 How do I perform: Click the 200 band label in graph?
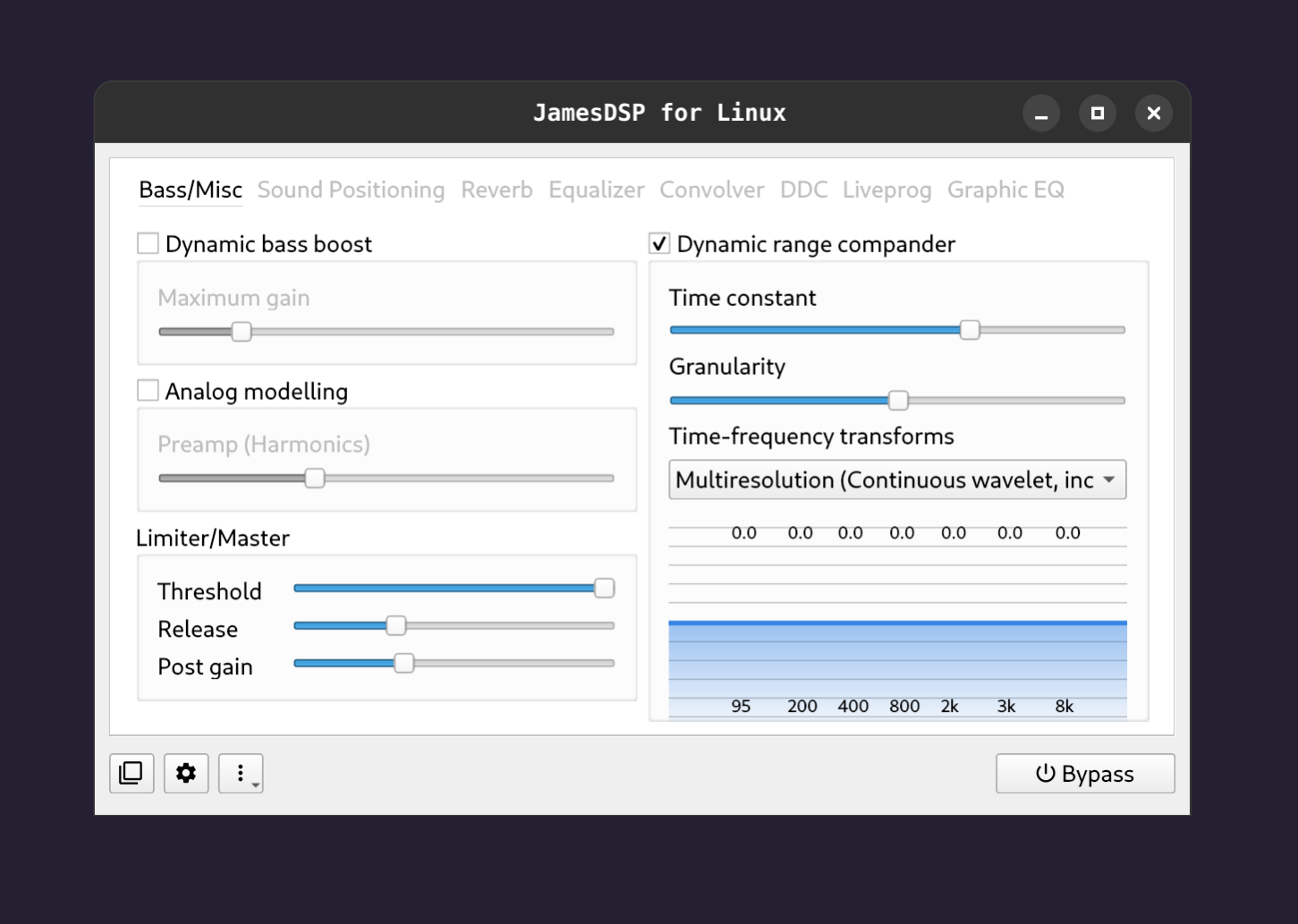pos(802,706)
